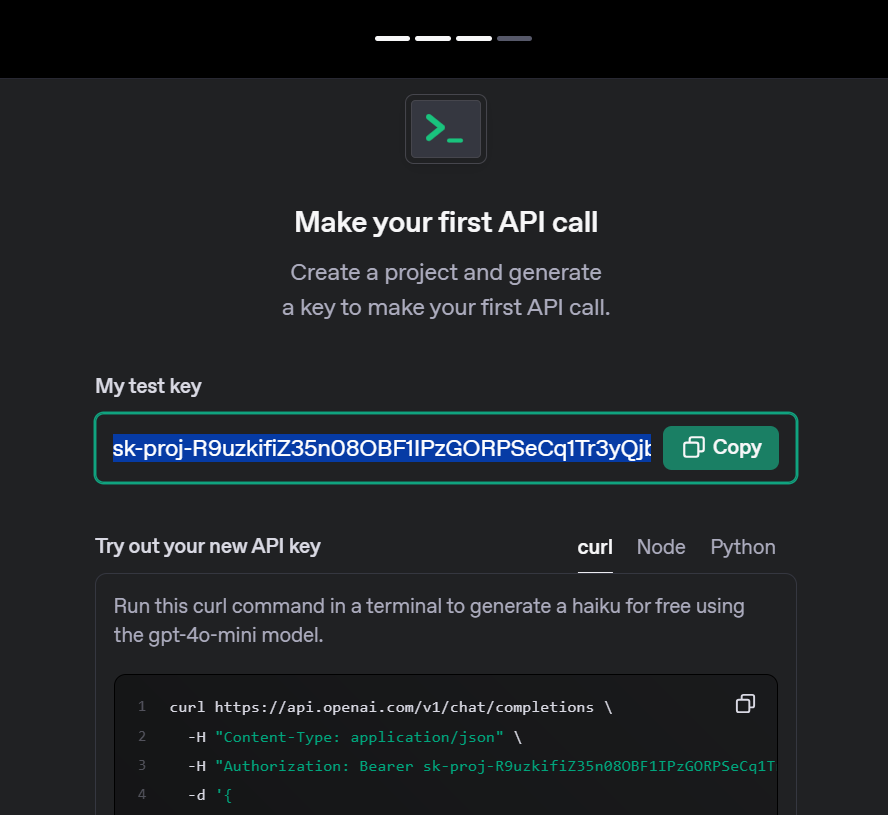Click the Content-Type header code line
This screenshot has height=815, width=888.
[x=355, y=737]
